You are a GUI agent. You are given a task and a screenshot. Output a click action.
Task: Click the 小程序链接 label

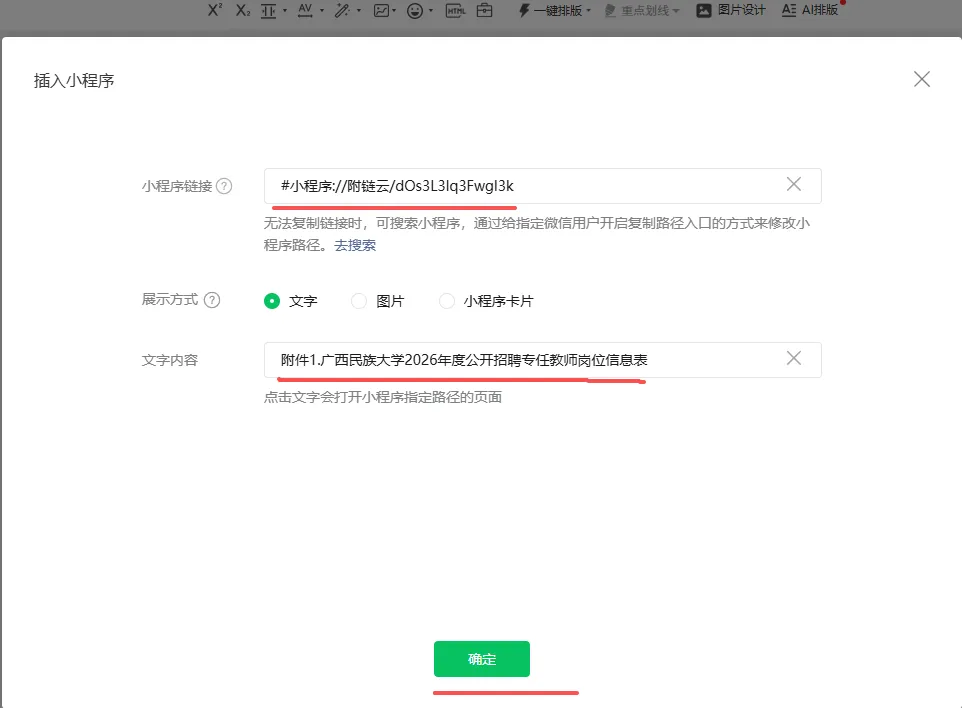[x=177, y=186]
